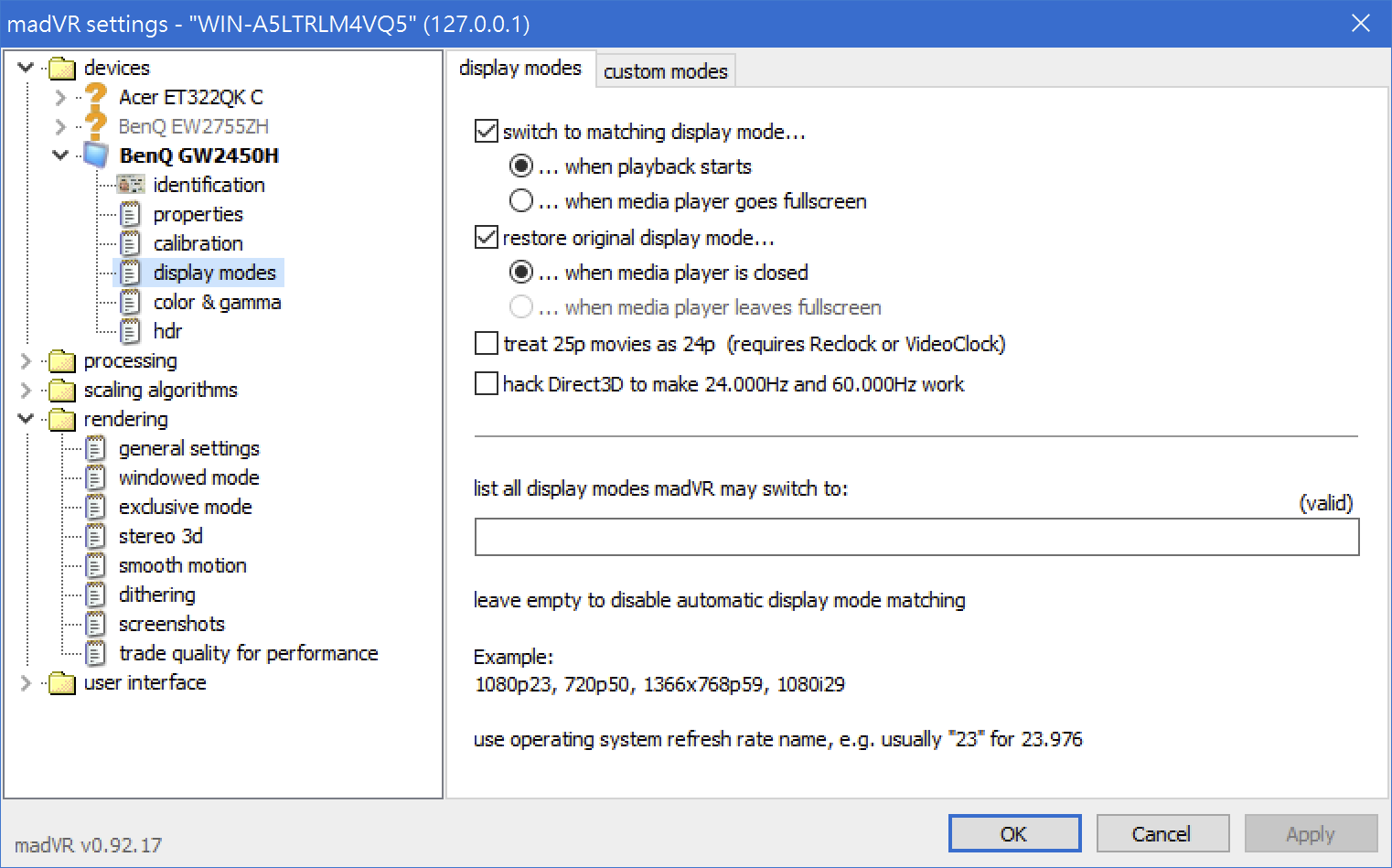This screenshot has width=1392, height=868.
Task: Click the dithering page icon
Action: click(96, 595)
